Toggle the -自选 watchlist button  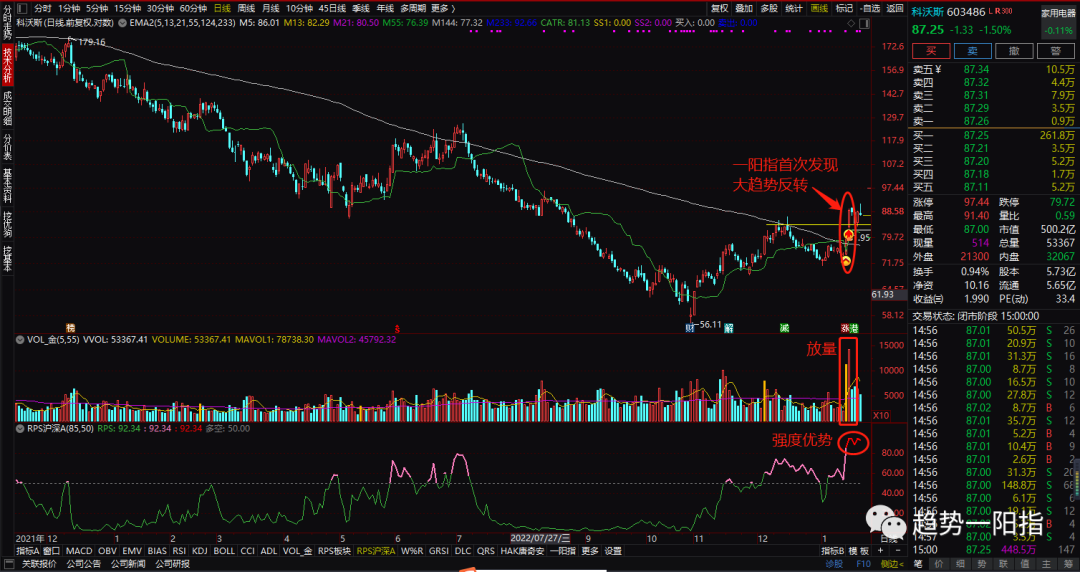click(870, 8)
